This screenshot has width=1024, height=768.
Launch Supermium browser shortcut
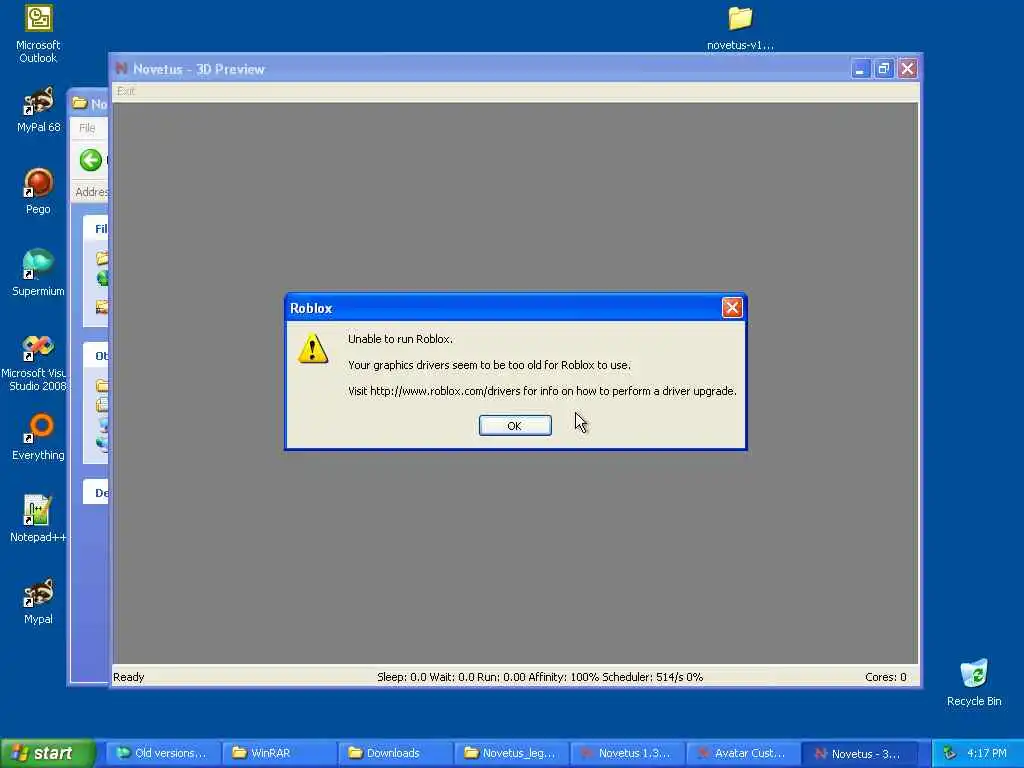(x=38, y=273)
